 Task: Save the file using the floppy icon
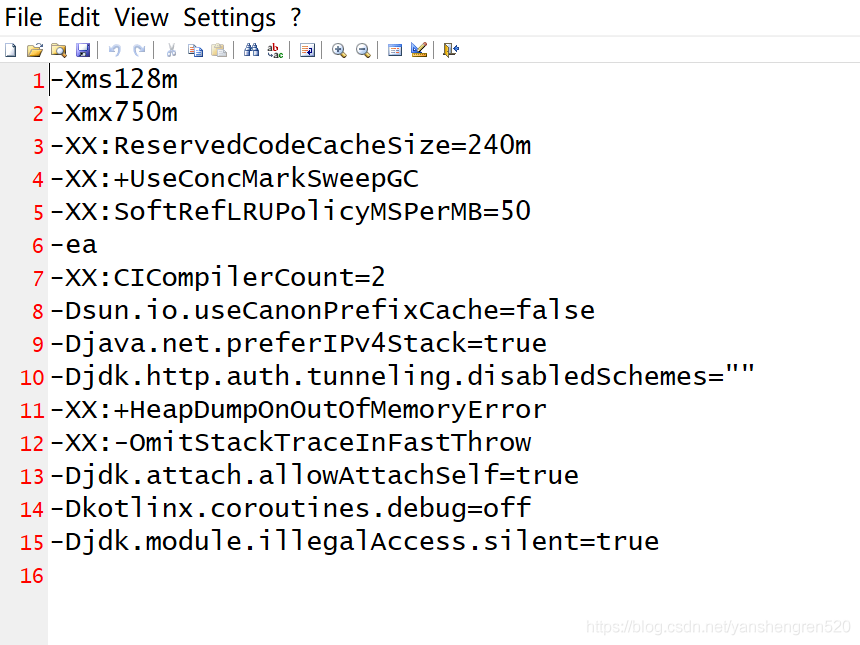click(x=83, y=50)
